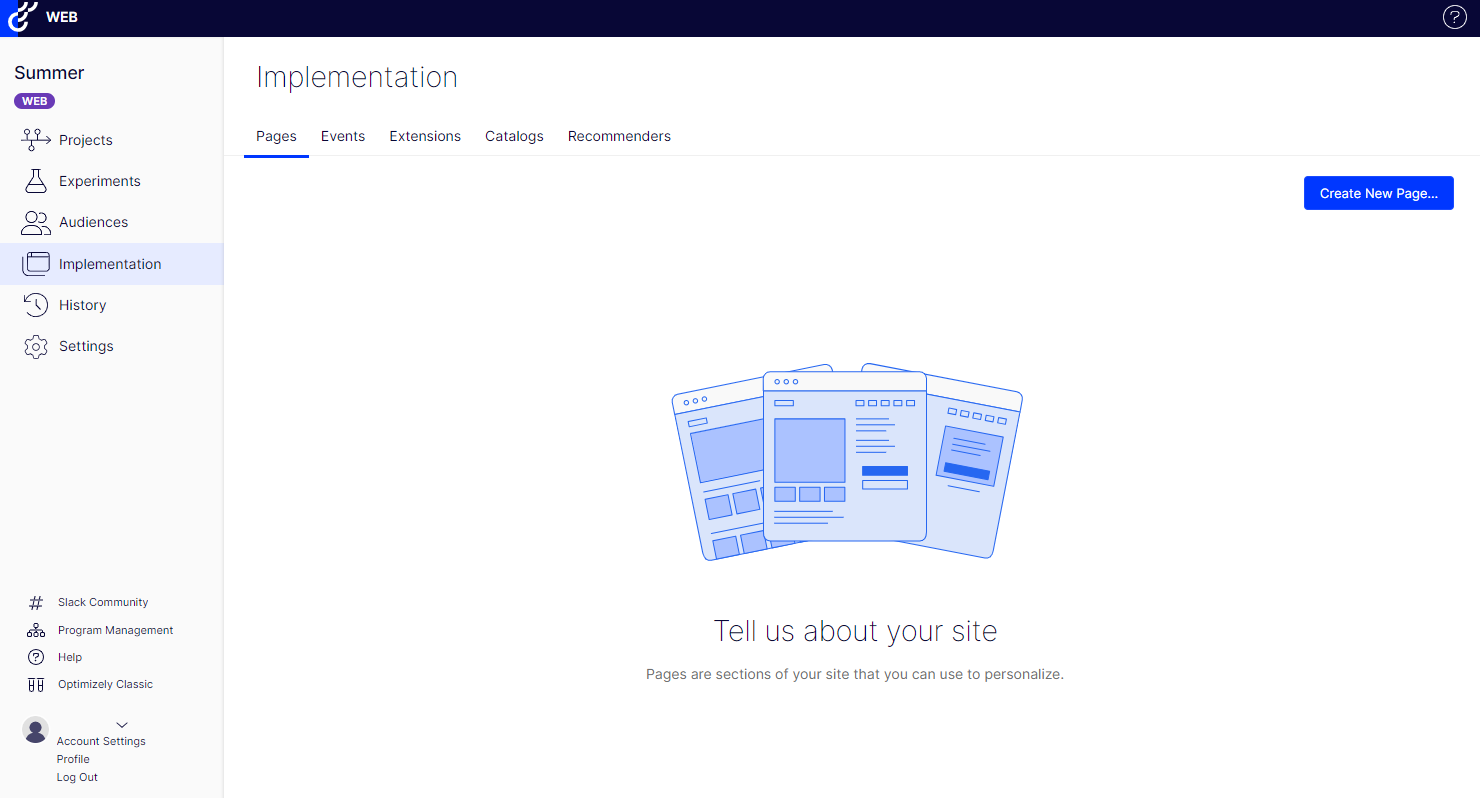The image size is (1480, 798).
Task: Select the Projects icon in the sidebar
Action: (x=35, y=139)
